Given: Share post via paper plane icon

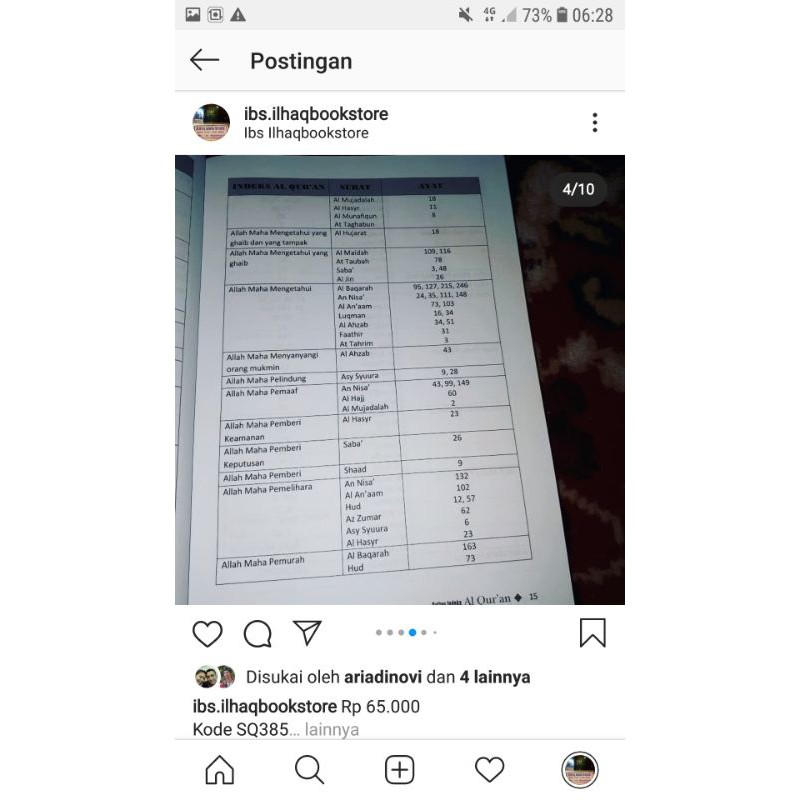Looking at the screenshot, I should [307, 633].
